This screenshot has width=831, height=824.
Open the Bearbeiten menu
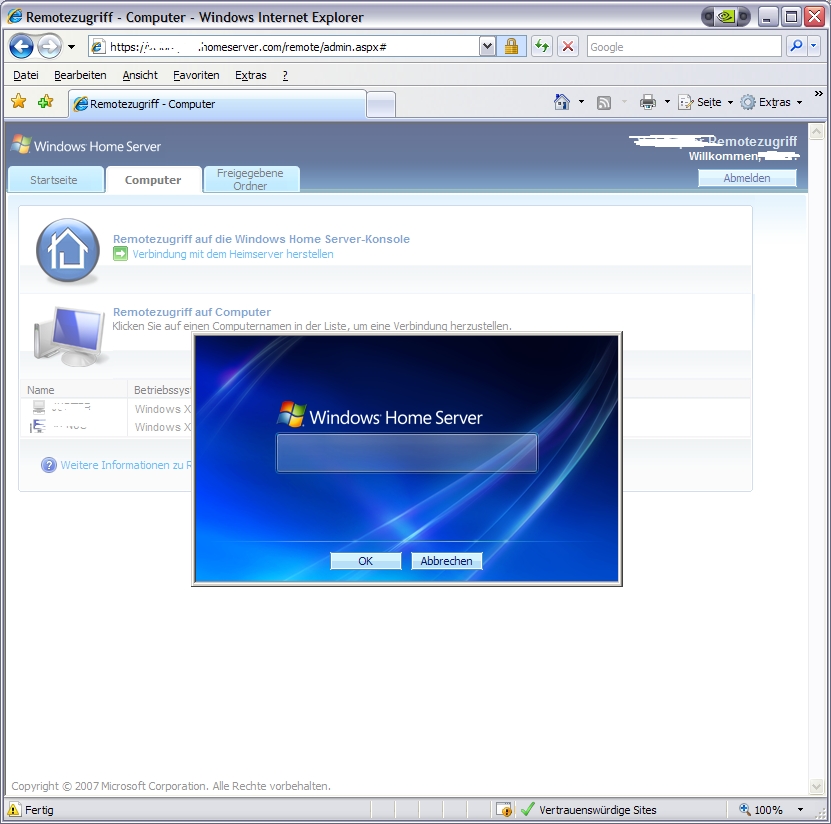click(x=80, y=75)
